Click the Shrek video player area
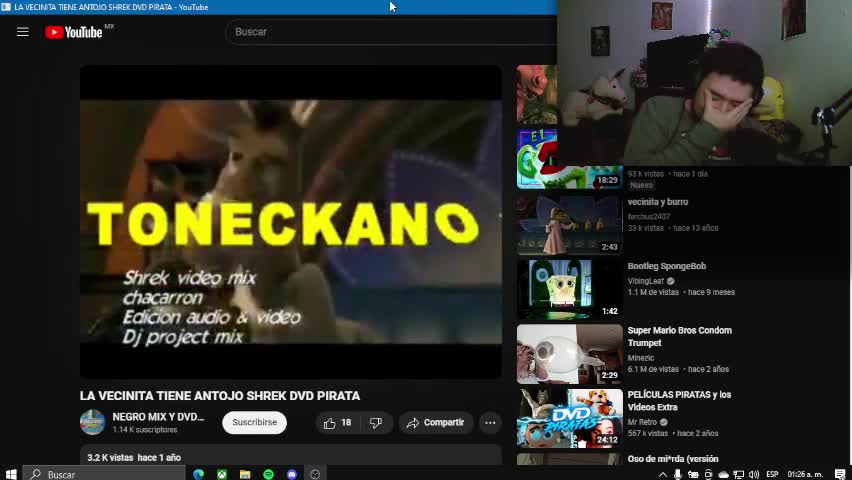 pos(291,222)
